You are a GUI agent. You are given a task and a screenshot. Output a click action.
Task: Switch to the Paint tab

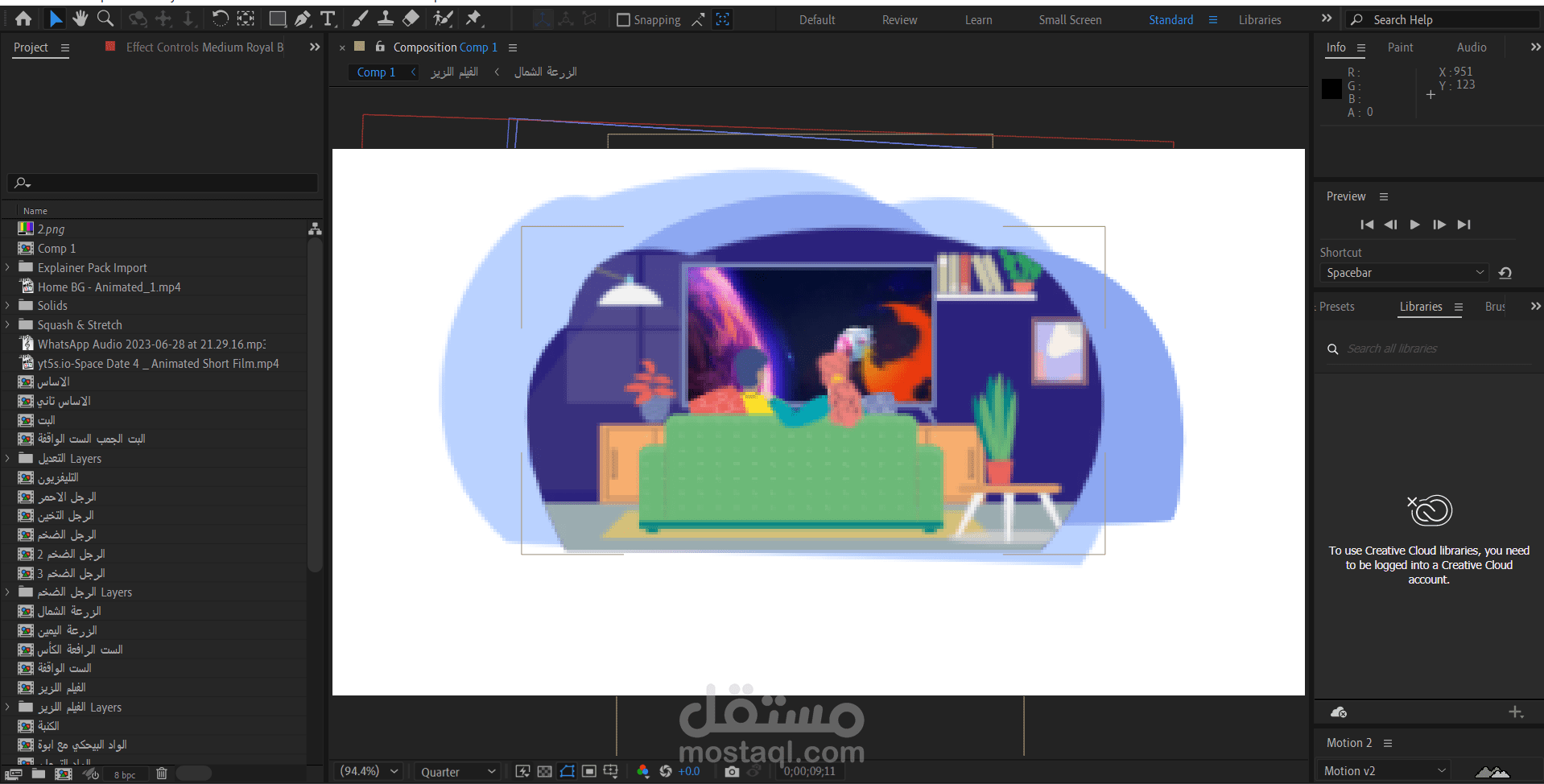pyautogui.click(x=1400, y=47)
